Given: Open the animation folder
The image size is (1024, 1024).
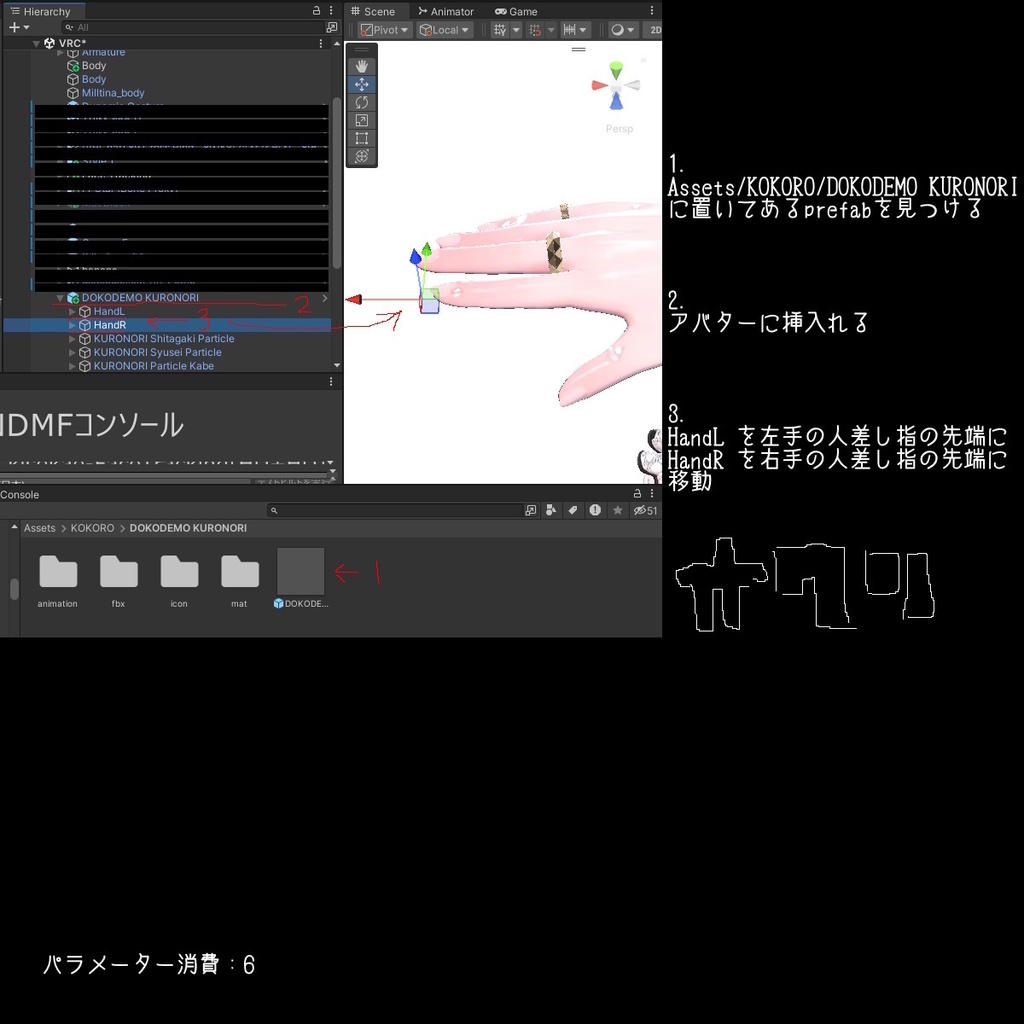Looking at the screenshot, I should click(57, 580).
